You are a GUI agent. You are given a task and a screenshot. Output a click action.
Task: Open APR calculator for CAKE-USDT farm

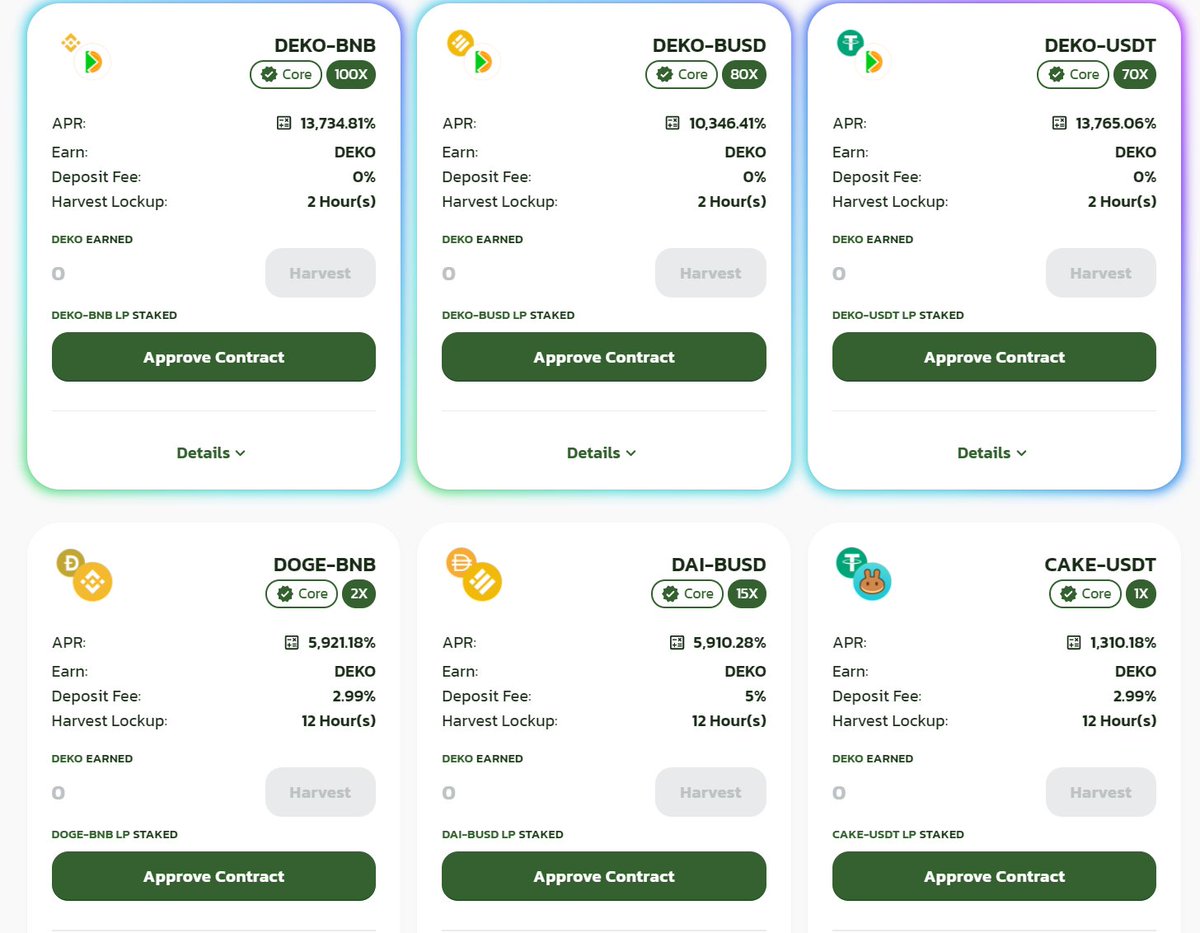1074,642
